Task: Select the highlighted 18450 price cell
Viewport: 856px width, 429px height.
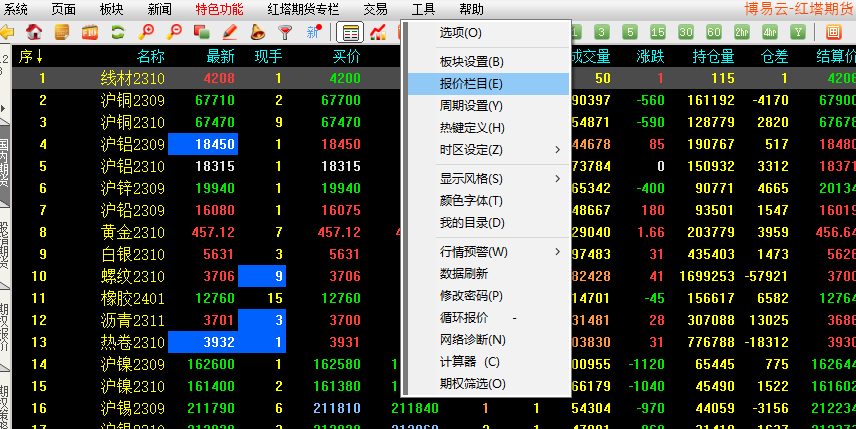Action: pos(202,144)
